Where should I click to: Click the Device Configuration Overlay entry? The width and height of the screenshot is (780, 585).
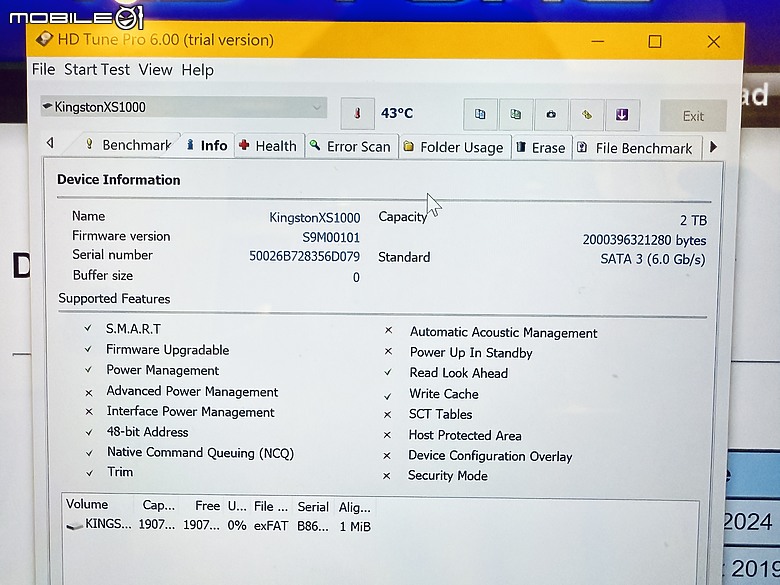(490, 456)
